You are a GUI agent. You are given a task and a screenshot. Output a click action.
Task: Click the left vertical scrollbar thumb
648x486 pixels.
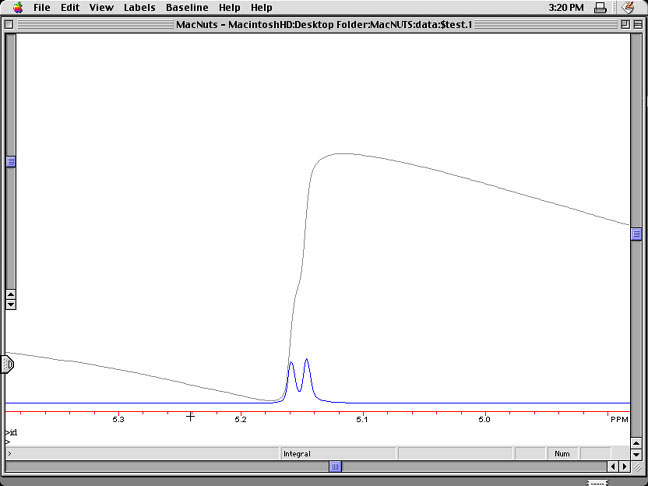pos(11,162)
